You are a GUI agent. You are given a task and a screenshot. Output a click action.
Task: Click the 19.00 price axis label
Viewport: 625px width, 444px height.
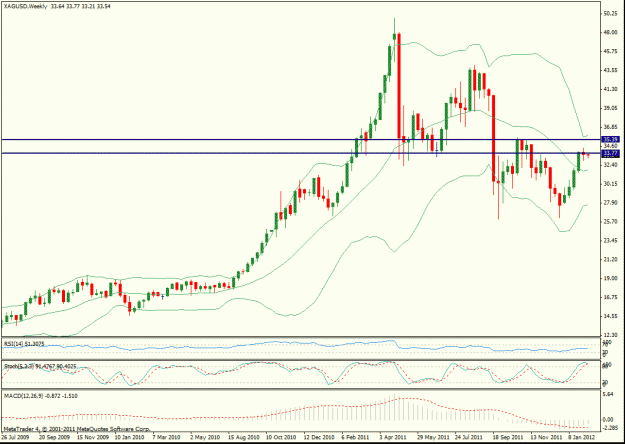(x=611, y=278)
